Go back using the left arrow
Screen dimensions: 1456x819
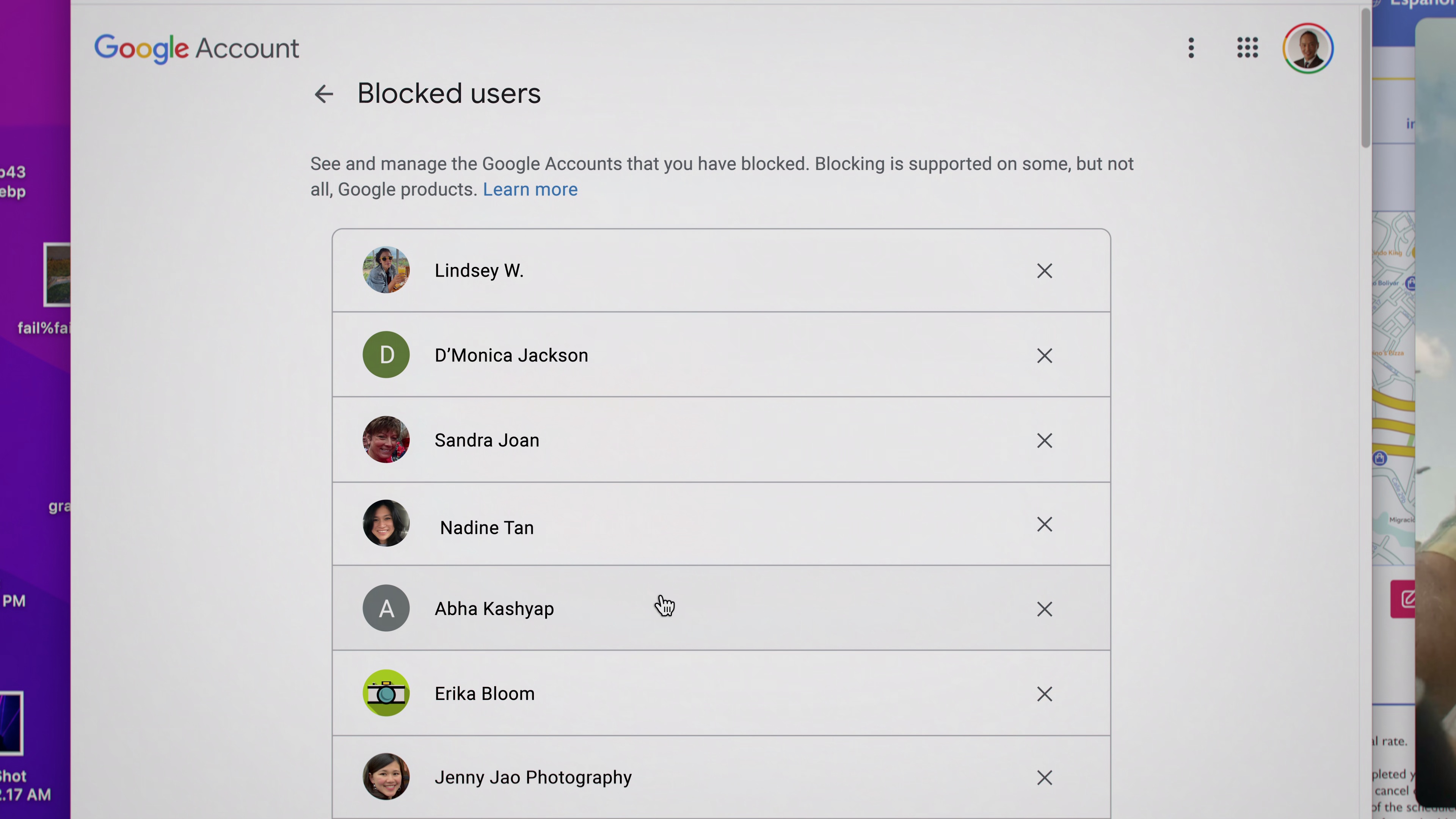[x=324, y=94]
